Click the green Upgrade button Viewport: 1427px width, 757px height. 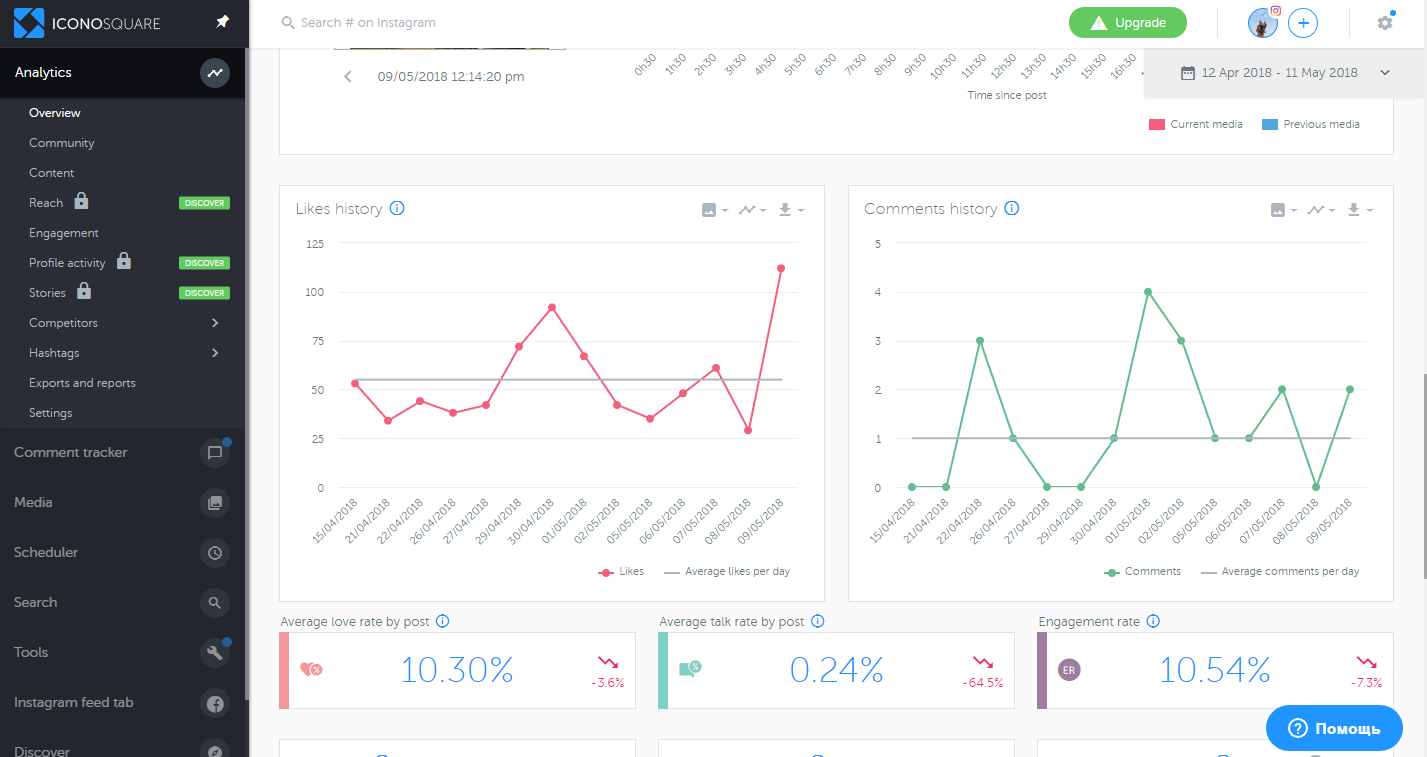point(1127,23)
